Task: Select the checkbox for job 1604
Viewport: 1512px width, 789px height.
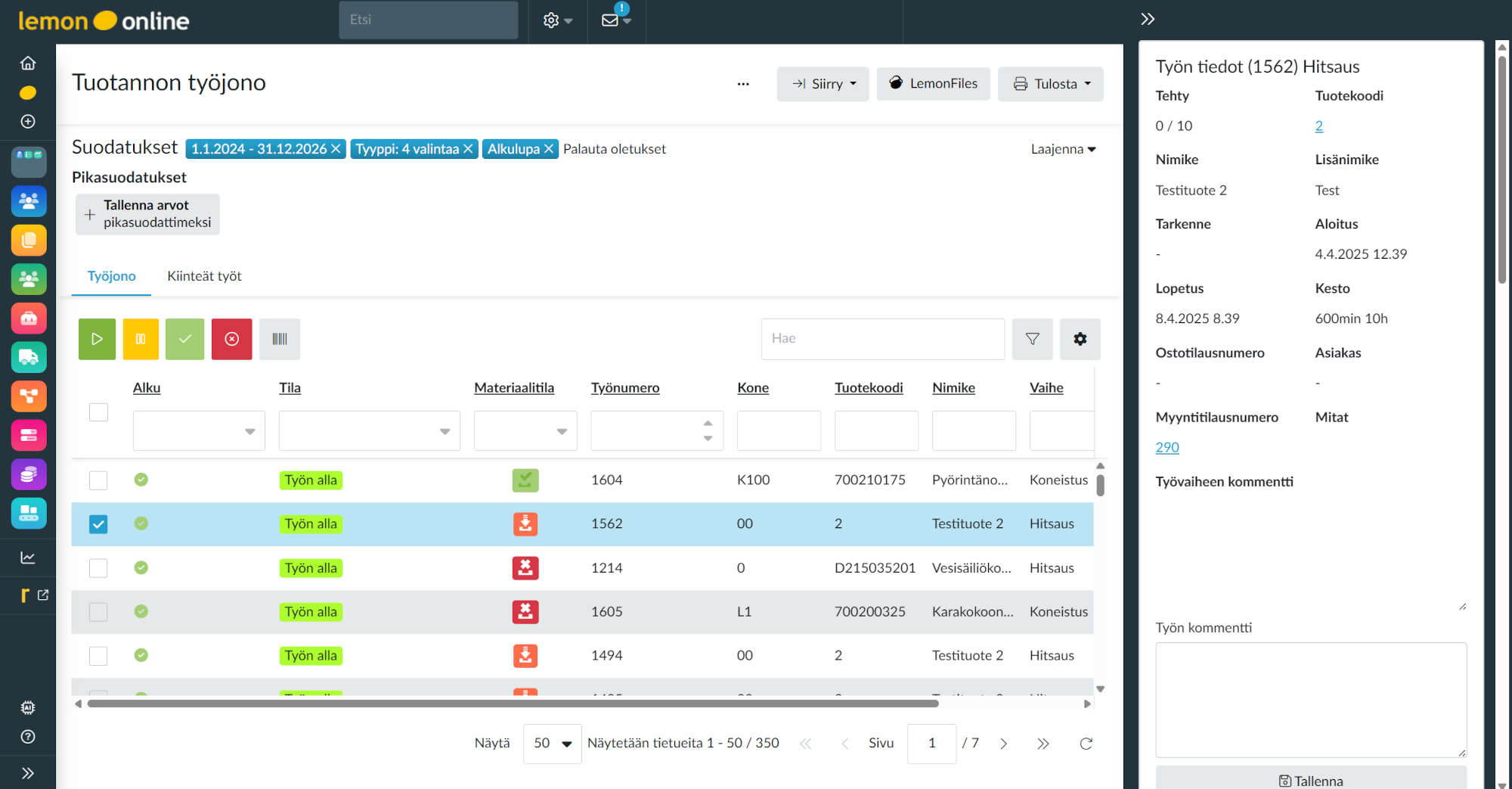Action: [x=98, y=480]
